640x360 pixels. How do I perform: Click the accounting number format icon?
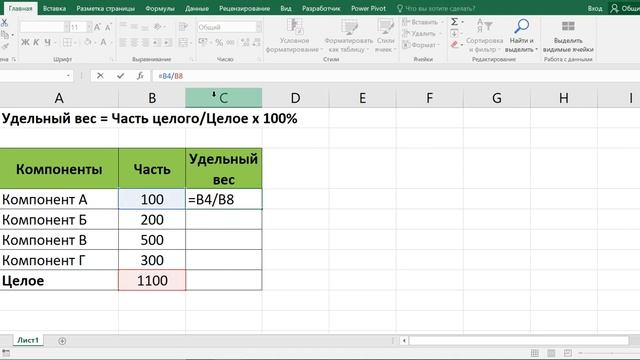pos(203,42)
